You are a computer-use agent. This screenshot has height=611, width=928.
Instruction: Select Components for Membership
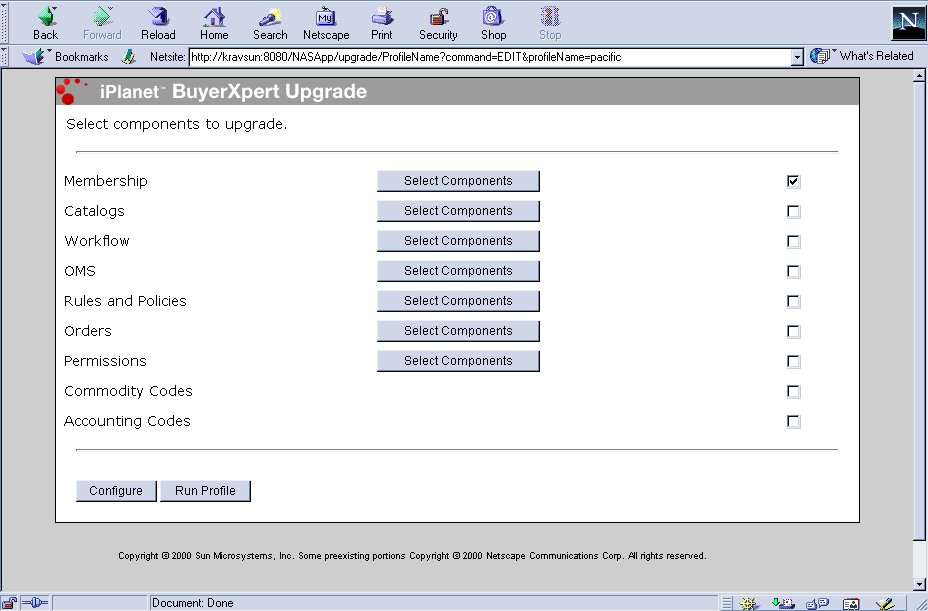click(458, 181)
